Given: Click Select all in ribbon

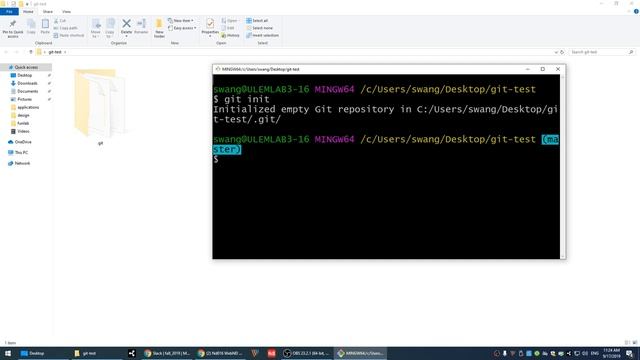Looking at the screenshot, I should click(x=257, y=20).
